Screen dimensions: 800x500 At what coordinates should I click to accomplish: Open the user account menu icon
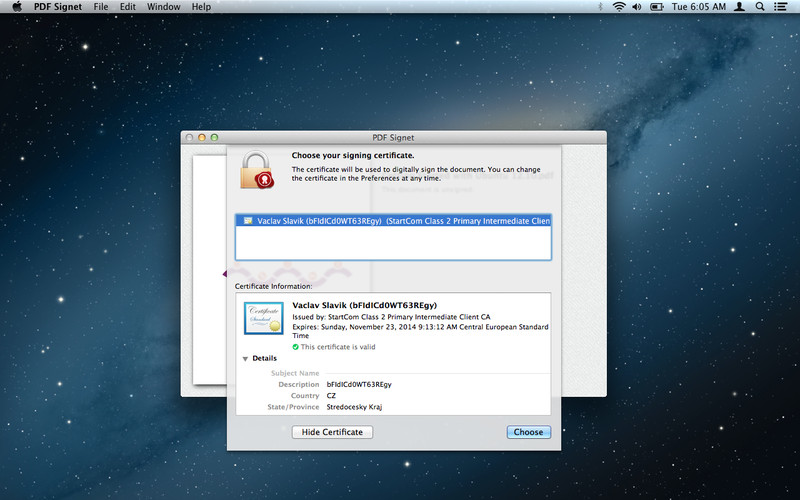click(x=739, y=7)
